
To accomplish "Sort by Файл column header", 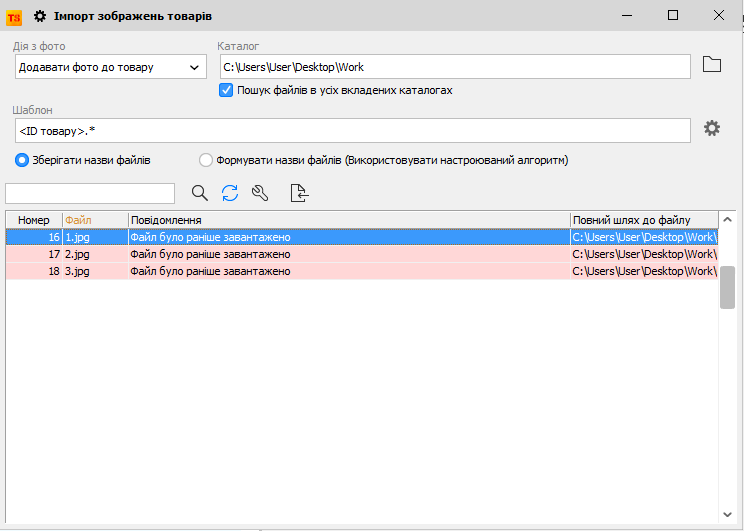I will tap(95, 220).
